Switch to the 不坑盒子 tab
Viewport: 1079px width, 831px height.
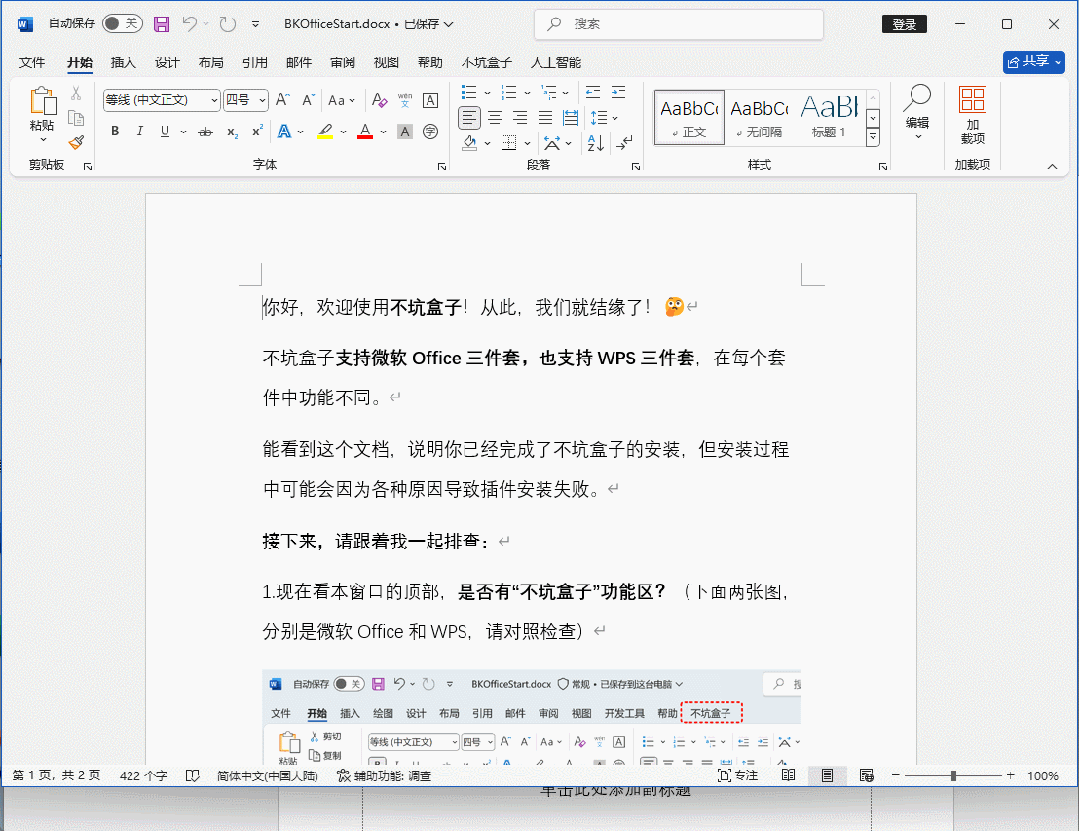[487, 63]
